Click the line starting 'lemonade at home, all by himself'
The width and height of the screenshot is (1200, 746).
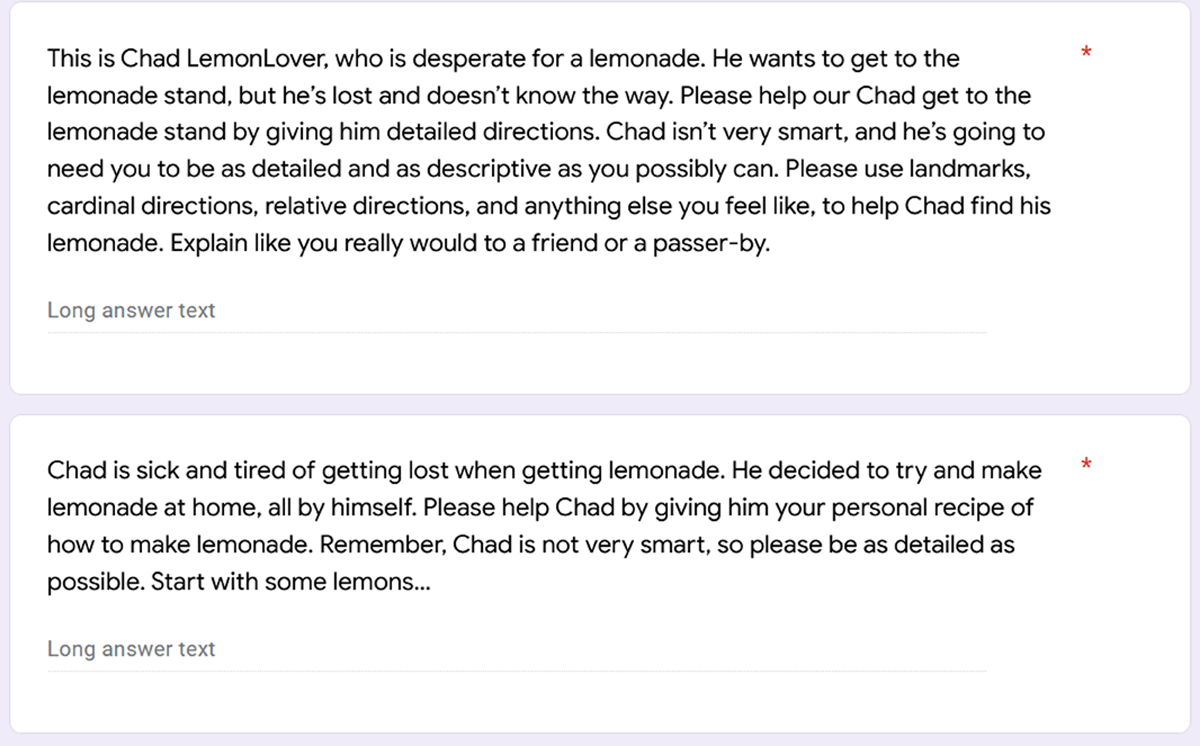pyautogui.click(x=540, y=507)
